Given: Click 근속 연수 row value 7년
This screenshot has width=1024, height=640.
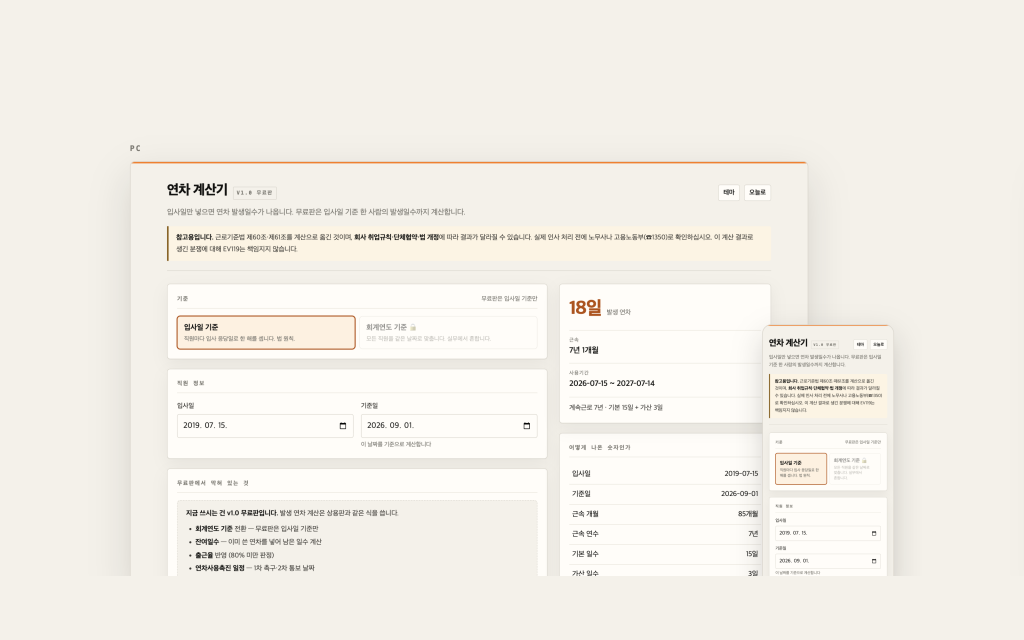Looking at the screenshot, I should click(754, 534).
